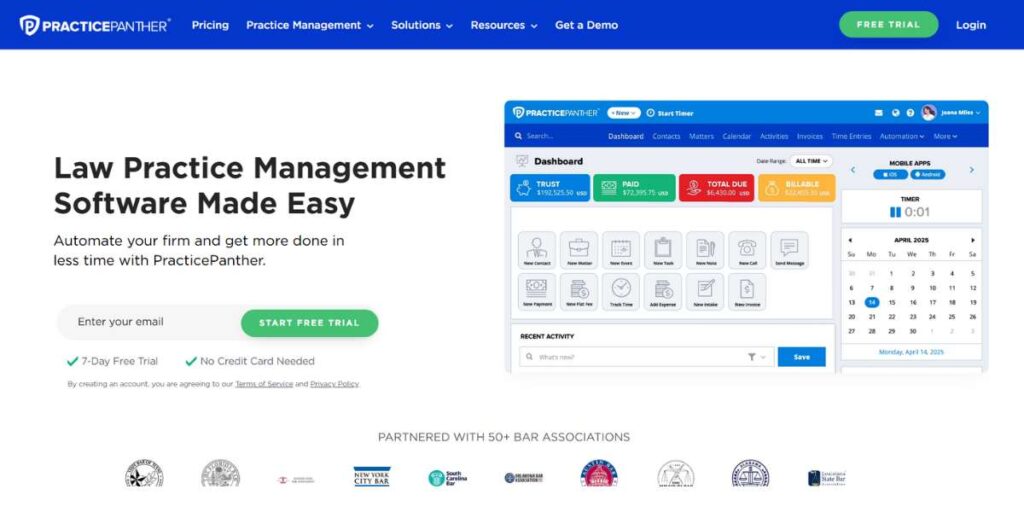This screenshot has width=1024, height=512.
Task: Go to previous month in April 2025 calendar
Action: click(x=850, y=240)
